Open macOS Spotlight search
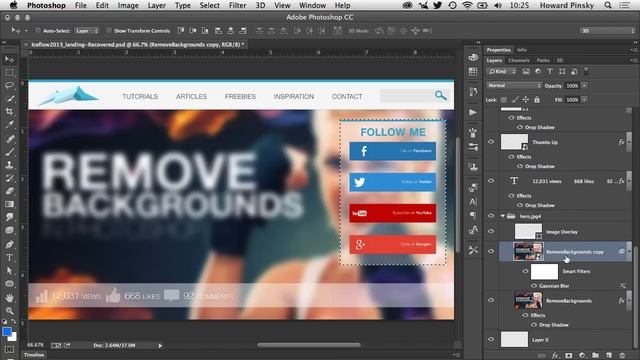 (608, 5)
